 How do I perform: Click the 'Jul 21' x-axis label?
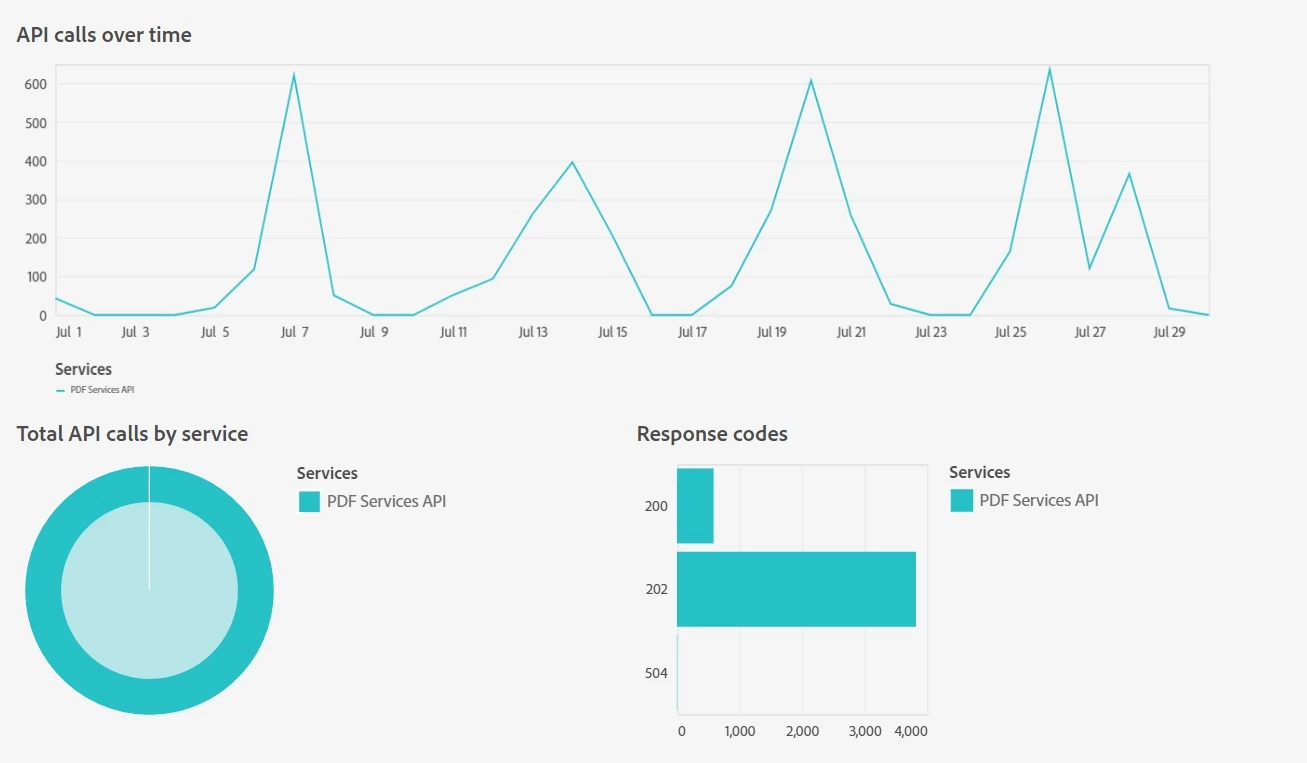851,332
